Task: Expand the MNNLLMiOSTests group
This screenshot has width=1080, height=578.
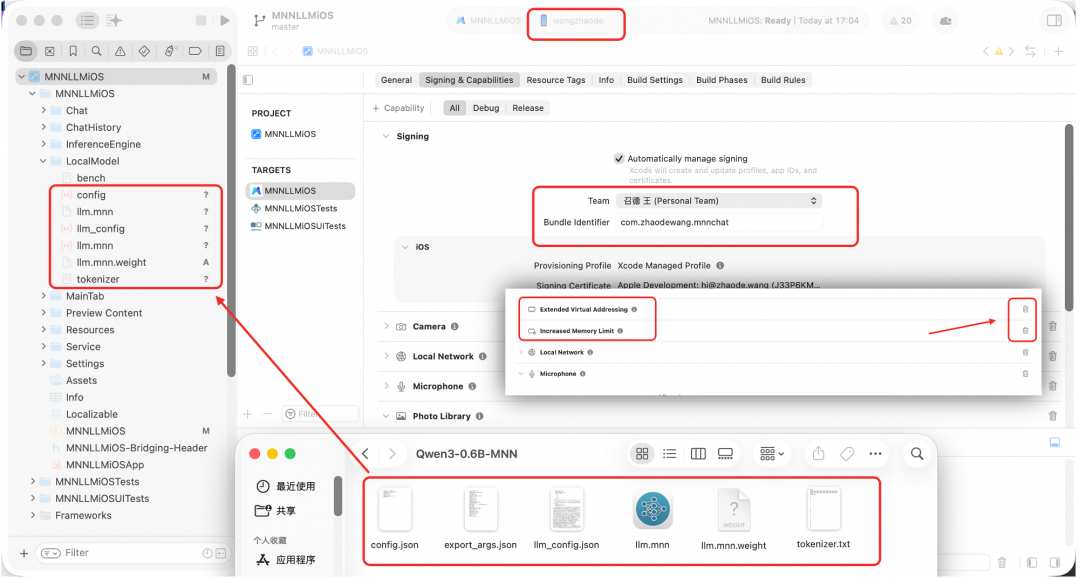Action: 32,482
